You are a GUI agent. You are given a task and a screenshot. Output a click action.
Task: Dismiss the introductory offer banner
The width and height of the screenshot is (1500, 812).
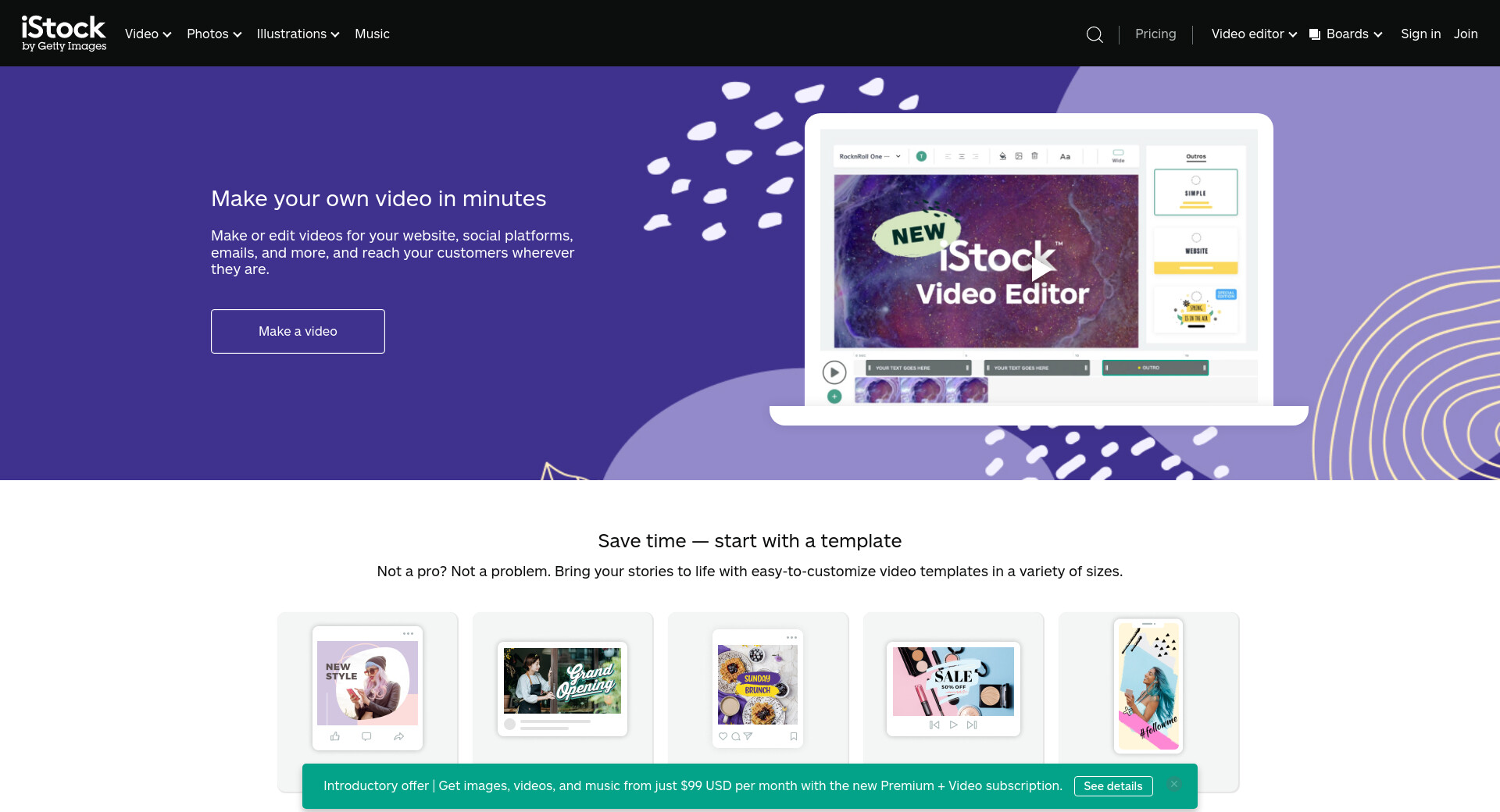pyautogui.click(x=1173, y=785)
